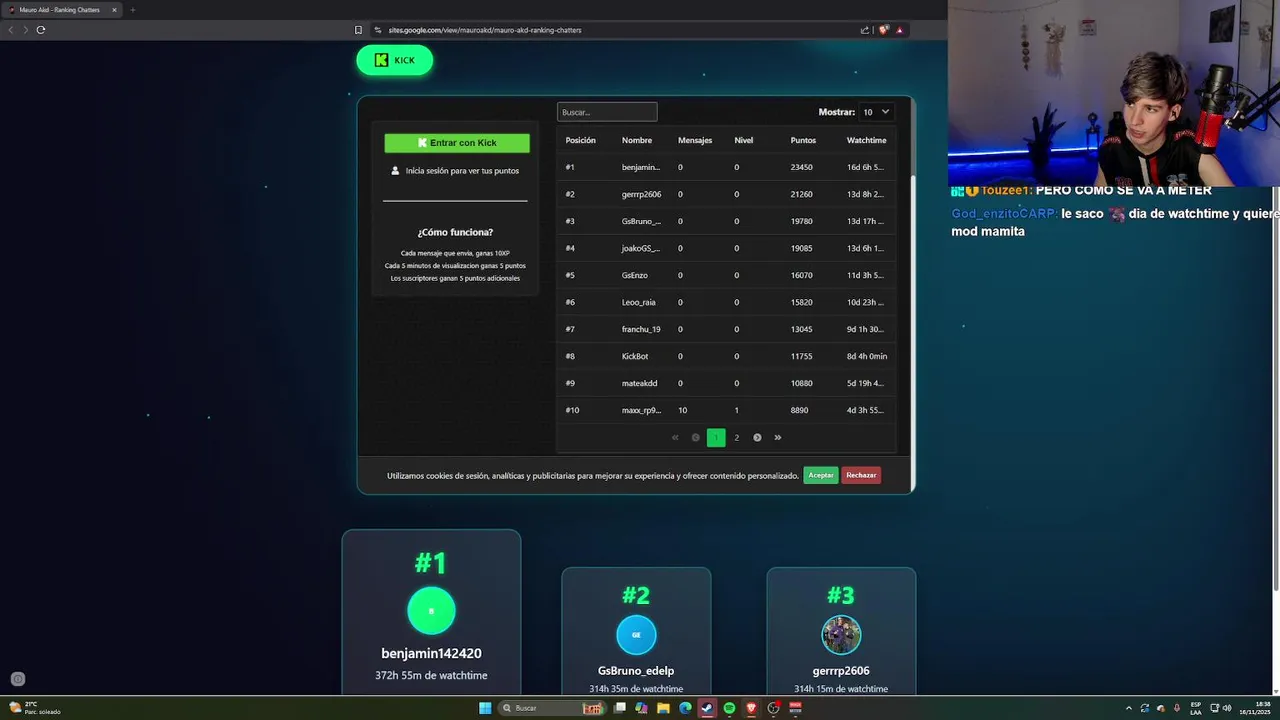Go forward with browser forward arrow
The image size is (1280, 720).
(25, 30)
